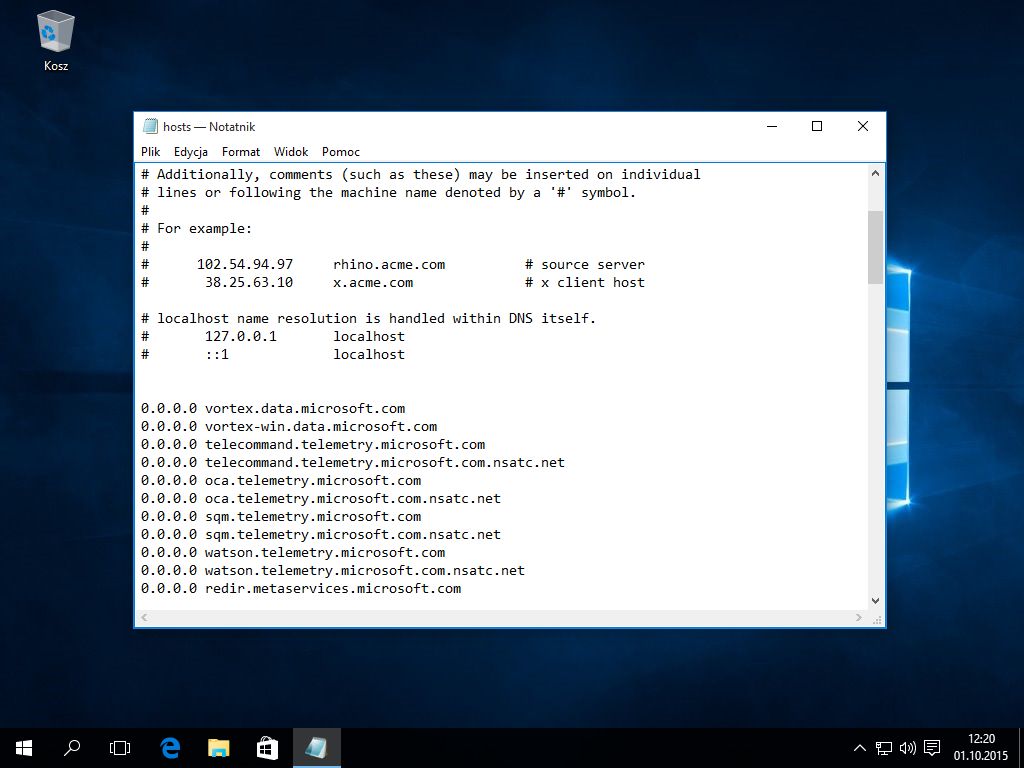This screenshot has width=1024, height=768.
Task: Click the line sqm.telemetry.microsoft.com
Action: click(281, 517)
